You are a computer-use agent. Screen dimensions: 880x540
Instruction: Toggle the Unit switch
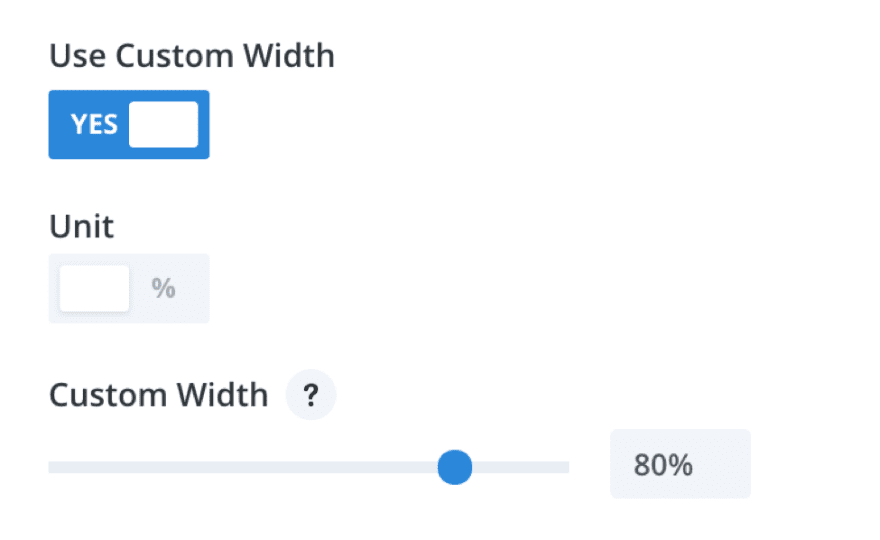[x=129, y=288]
